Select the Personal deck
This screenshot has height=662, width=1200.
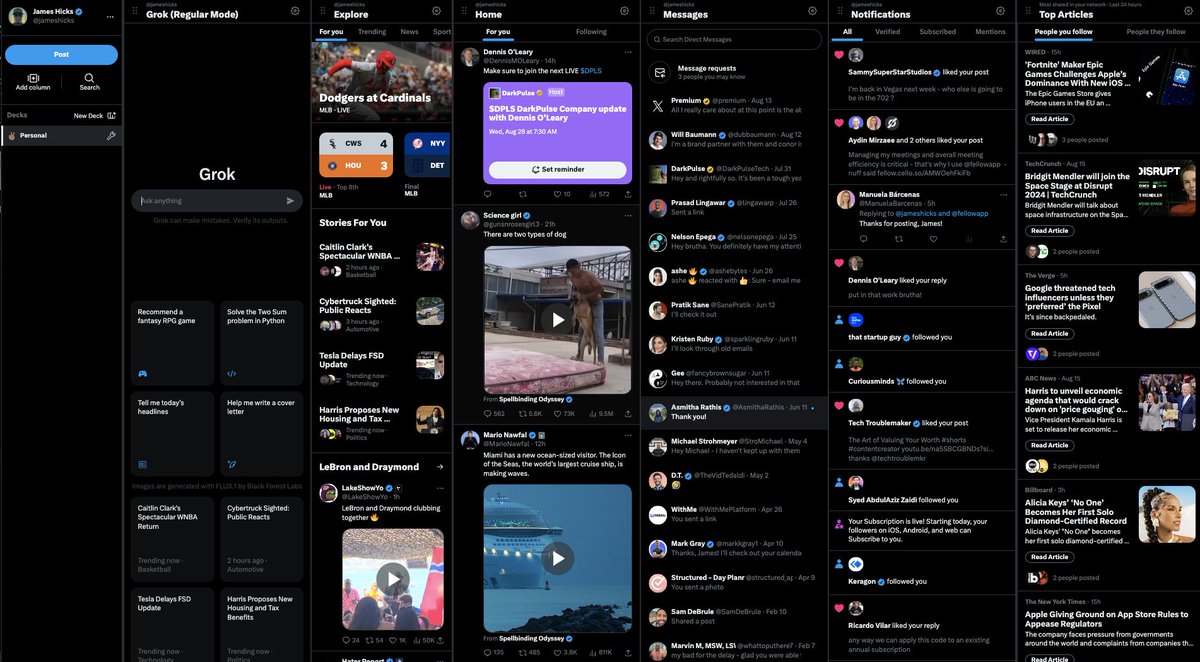[61, 135]
